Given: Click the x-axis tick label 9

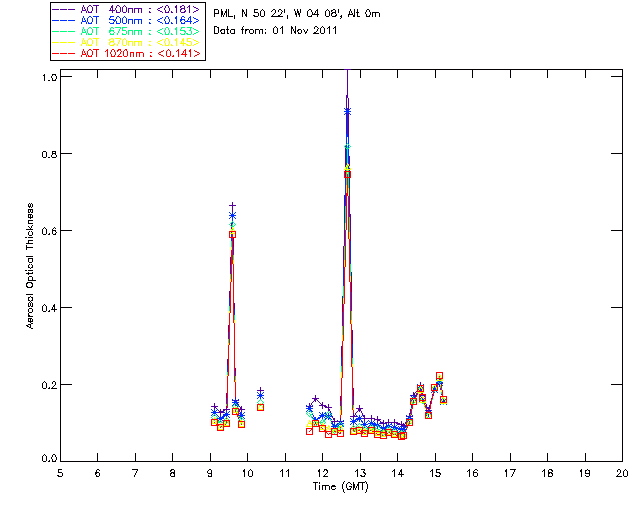Looking at the screenshot, I should 210,473.
